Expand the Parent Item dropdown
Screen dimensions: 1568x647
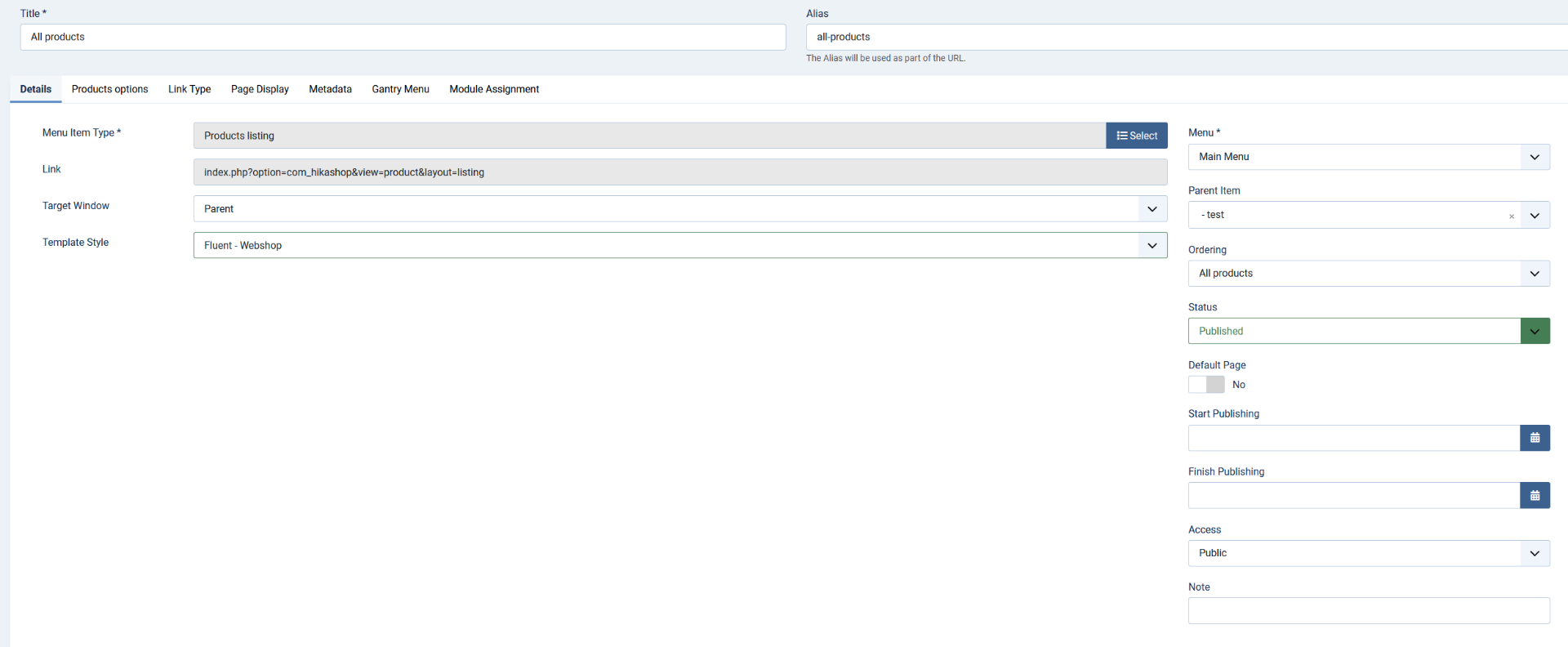[x=1535, y=215]
